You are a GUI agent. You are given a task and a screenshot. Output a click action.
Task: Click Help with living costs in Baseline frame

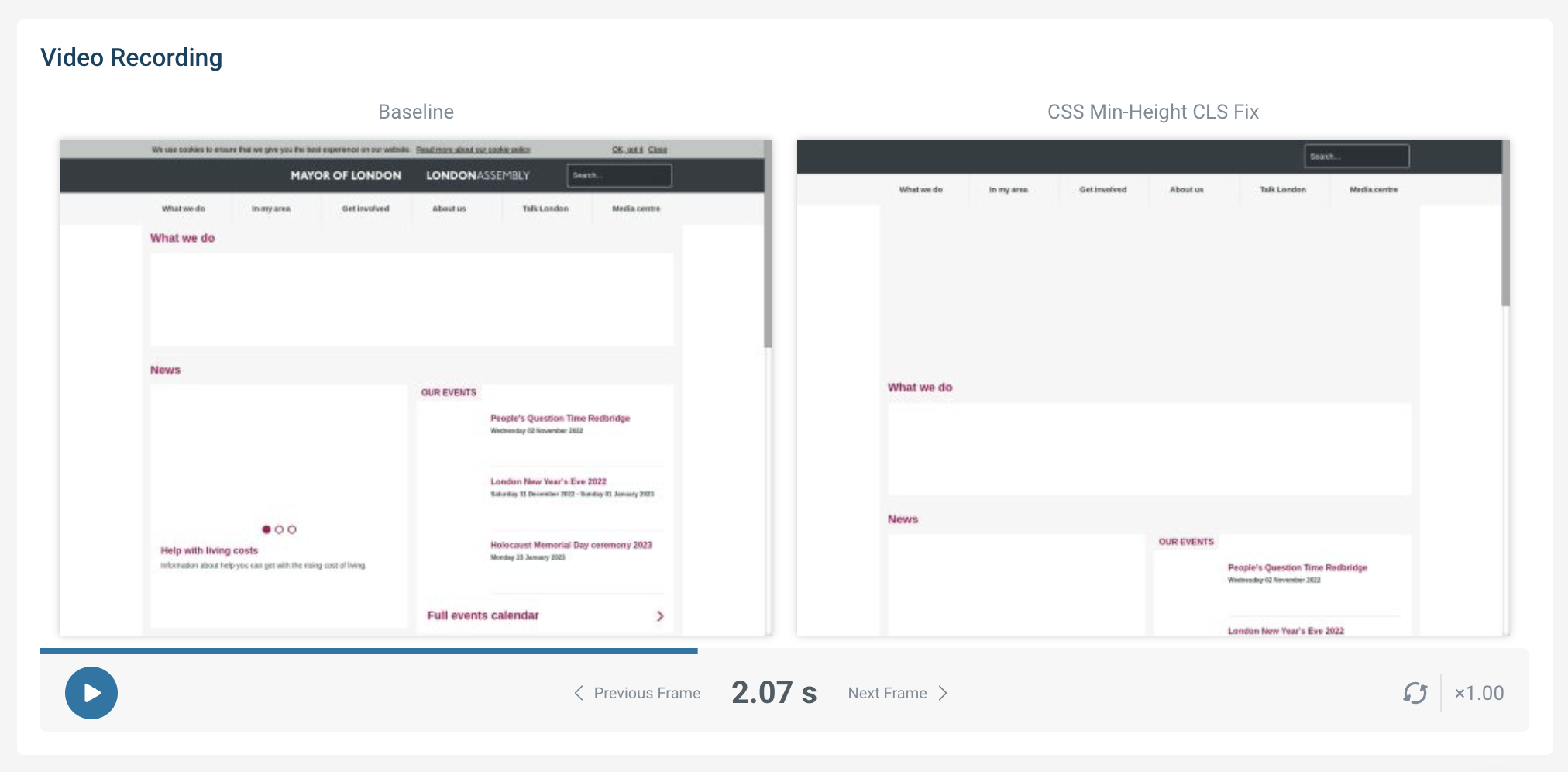pyautogui.click(x=209, y=550)
